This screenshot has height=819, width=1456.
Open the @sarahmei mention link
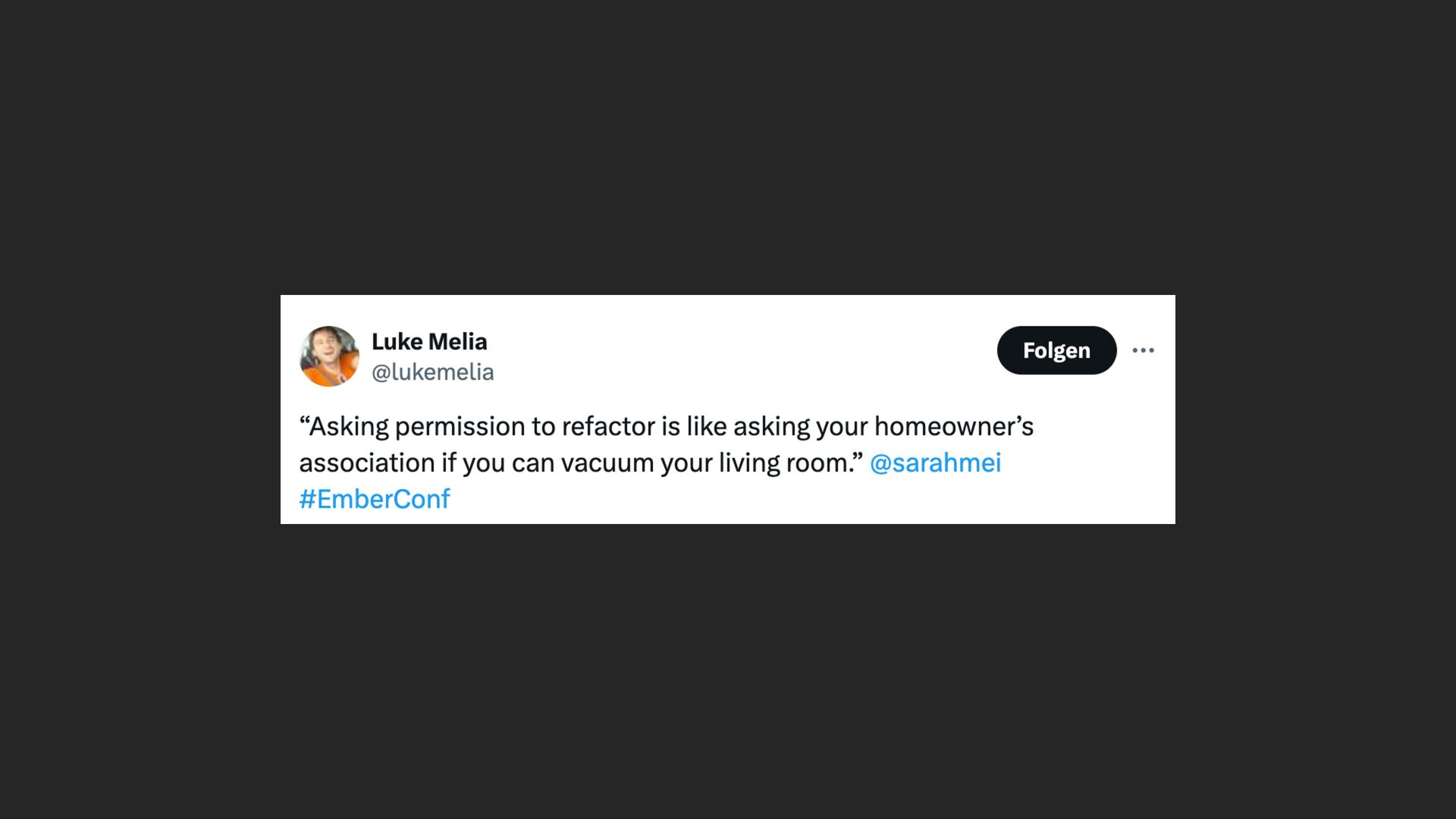tap(935, 463)
